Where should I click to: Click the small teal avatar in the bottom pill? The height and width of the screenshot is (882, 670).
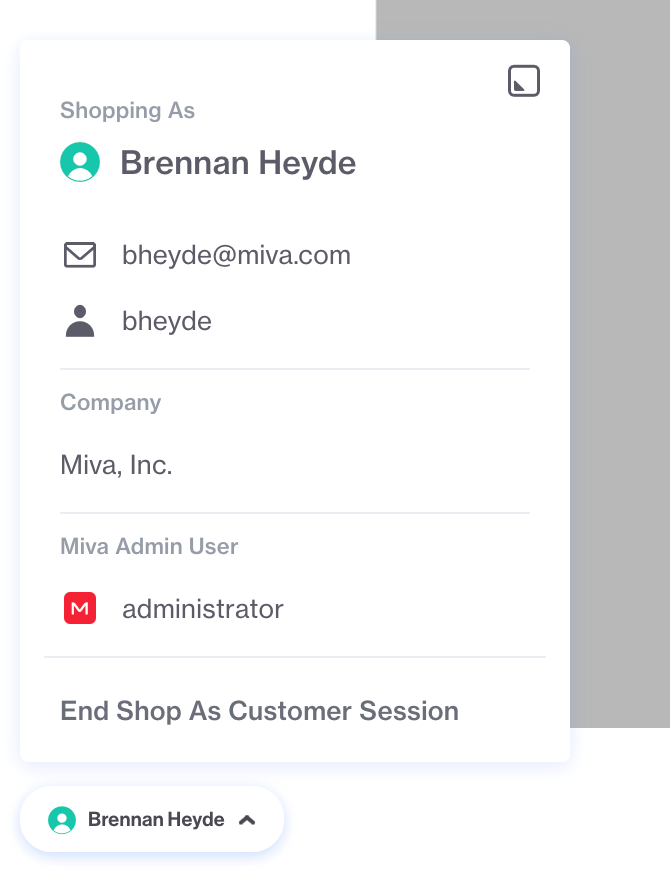click(62, 820)
